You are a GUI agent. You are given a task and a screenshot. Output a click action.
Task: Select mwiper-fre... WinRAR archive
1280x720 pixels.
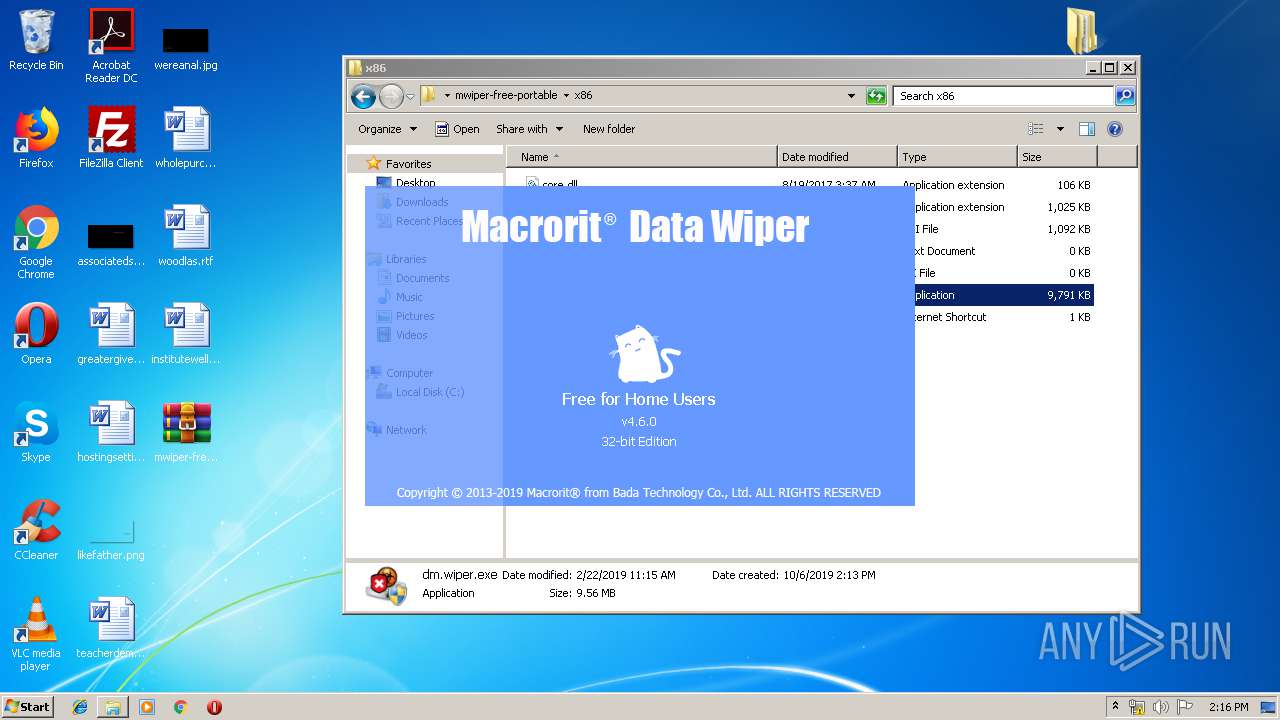pyautogui.click(x=186, y=432)
